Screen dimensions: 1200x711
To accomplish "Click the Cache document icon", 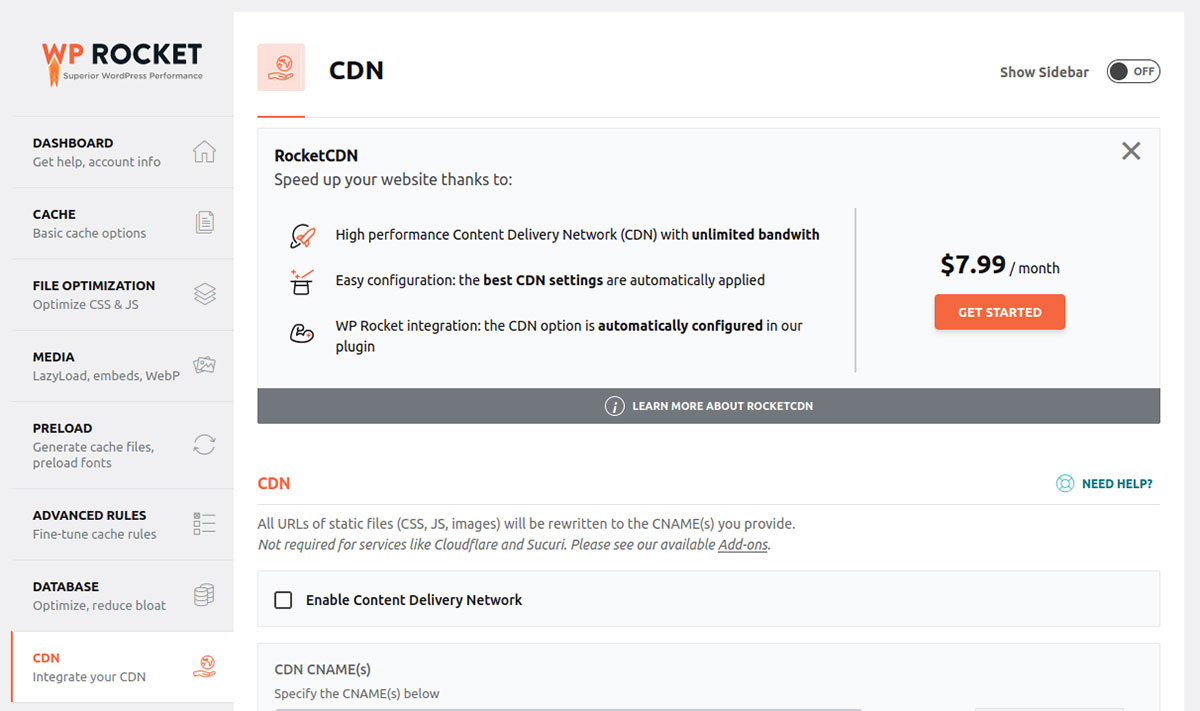I will pyautogui.click(x=204, y=223).
